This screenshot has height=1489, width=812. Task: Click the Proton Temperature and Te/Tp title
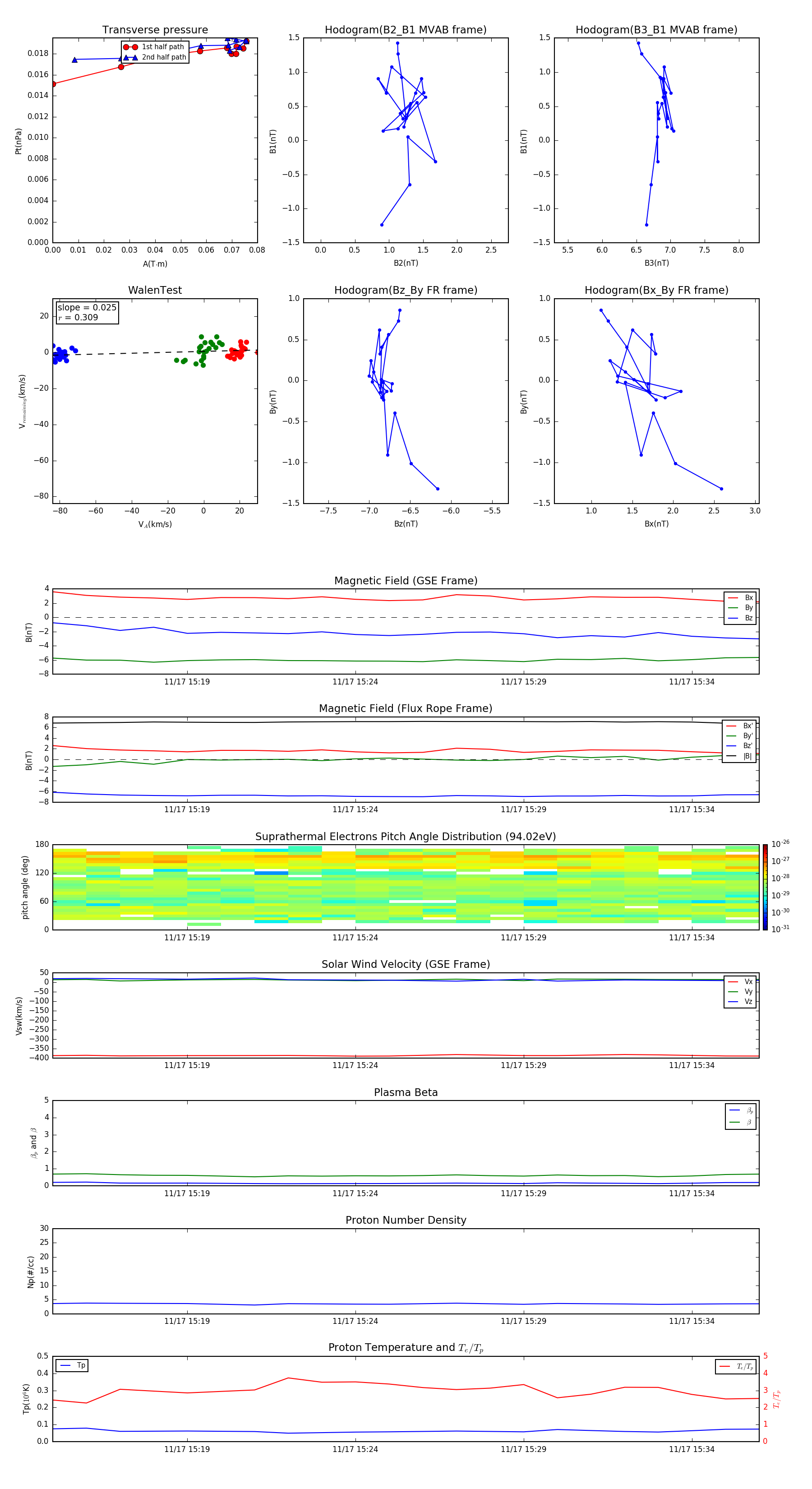tap(406, 1347)
